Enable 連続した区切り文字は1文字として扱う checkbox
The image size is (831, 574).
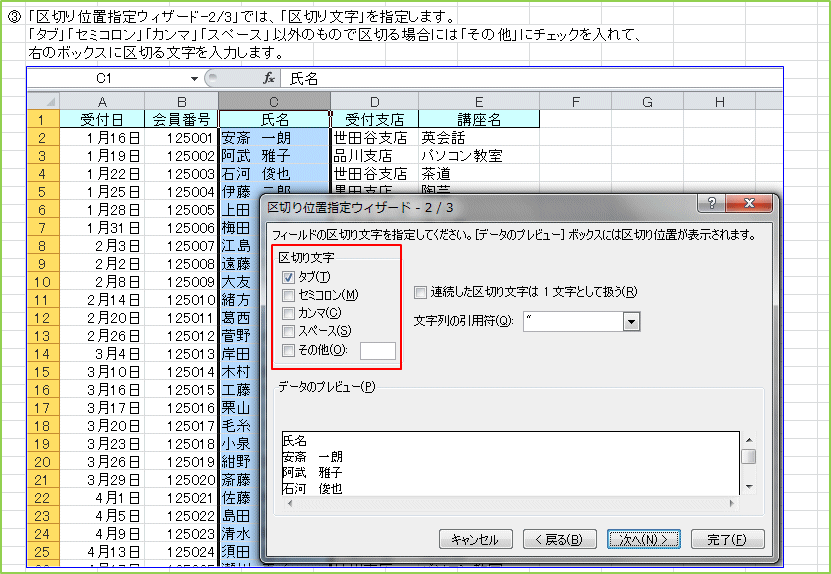[x=420, y=292]
